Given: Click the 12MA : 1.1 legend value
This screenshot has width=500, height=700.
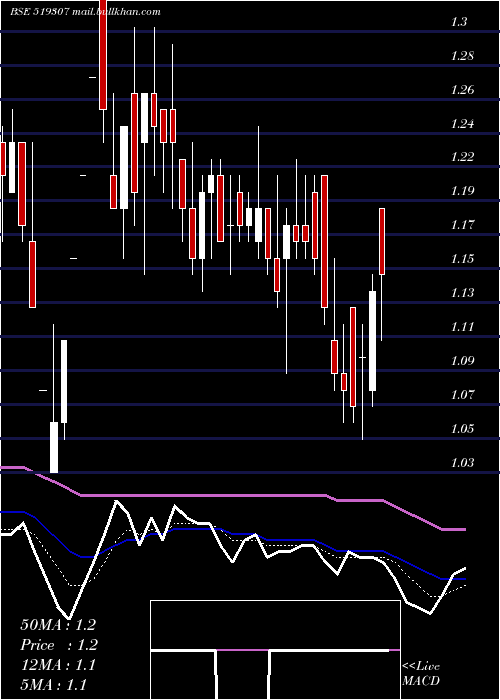Looking at the screenshot, I should coord(58,665).
